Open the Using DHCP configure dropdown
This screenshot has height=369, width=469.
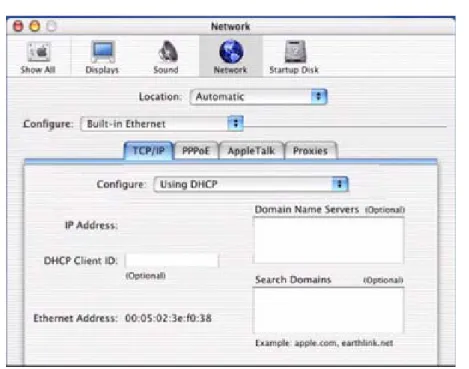[x=251, y=184]
